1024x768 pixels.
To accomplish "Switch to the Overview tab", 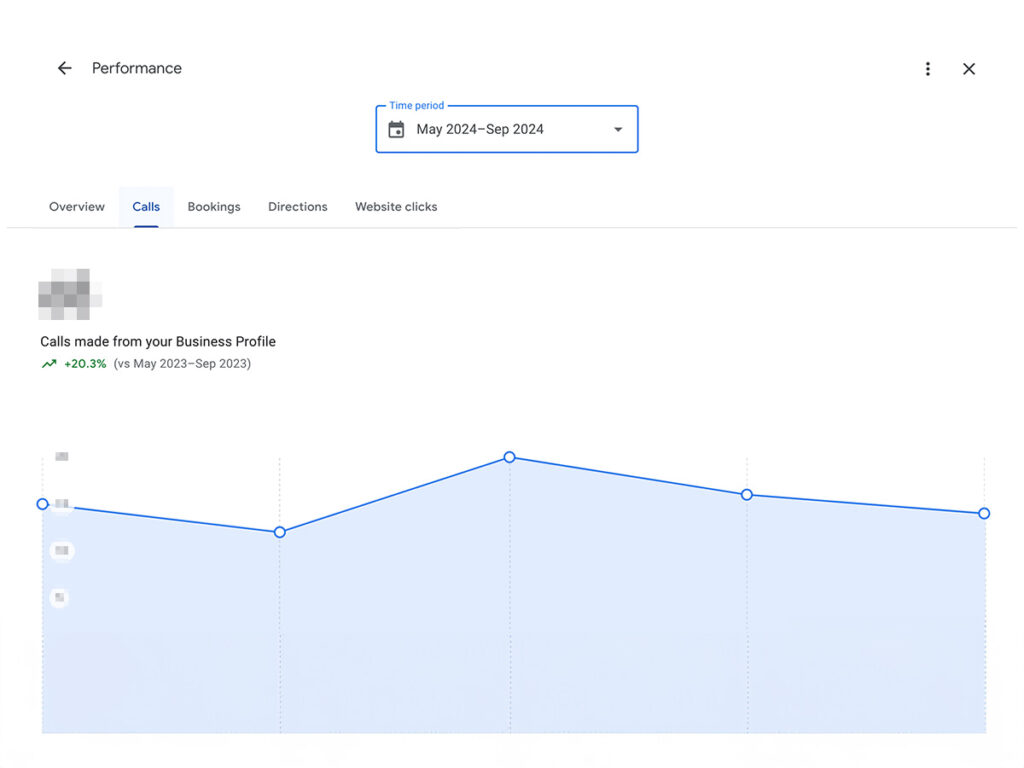I will [77, 207].
